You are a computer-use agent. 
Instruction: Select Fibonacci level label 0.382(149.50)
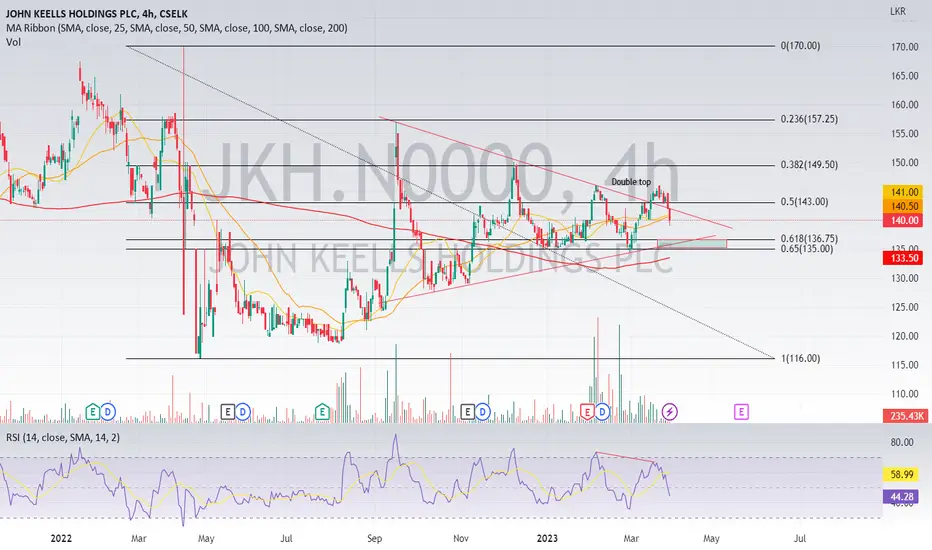click(x=810, y=165)
